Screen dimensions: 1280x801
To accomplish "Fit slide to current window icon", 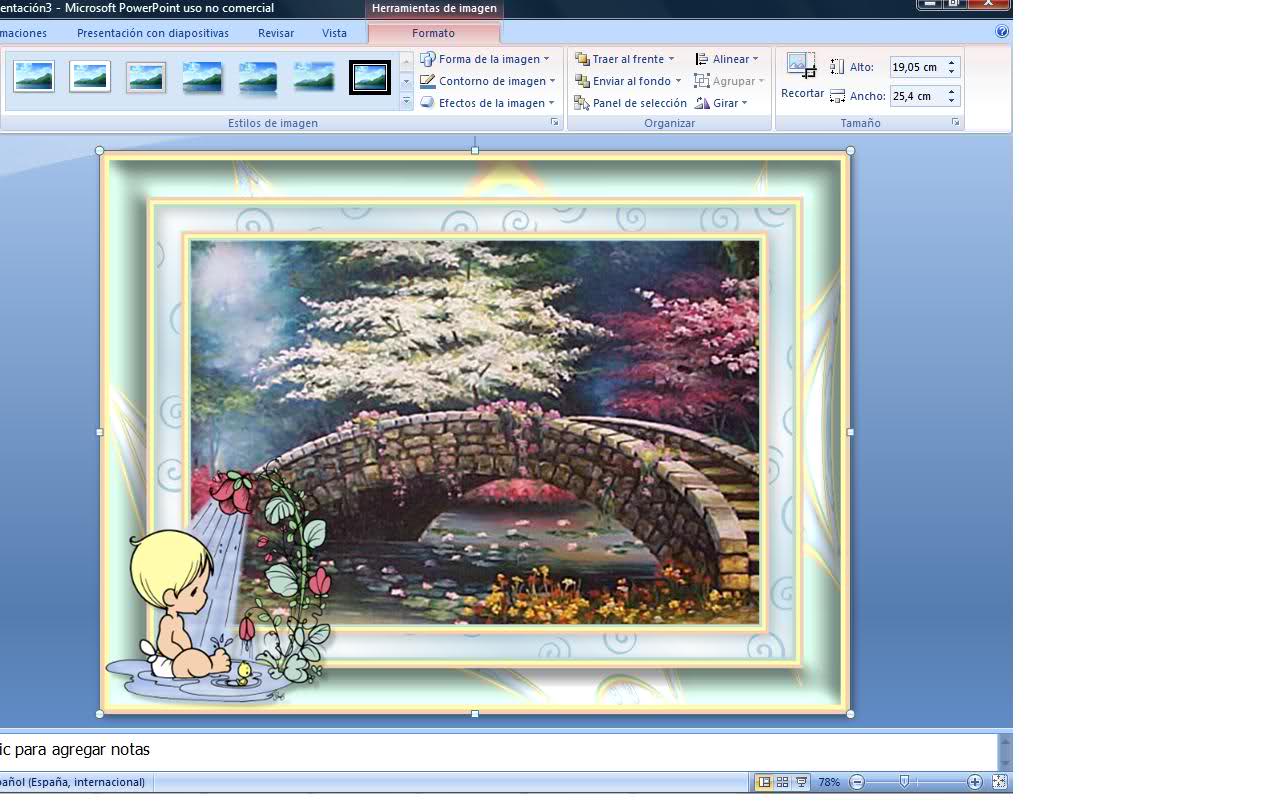I will [998, 782].
